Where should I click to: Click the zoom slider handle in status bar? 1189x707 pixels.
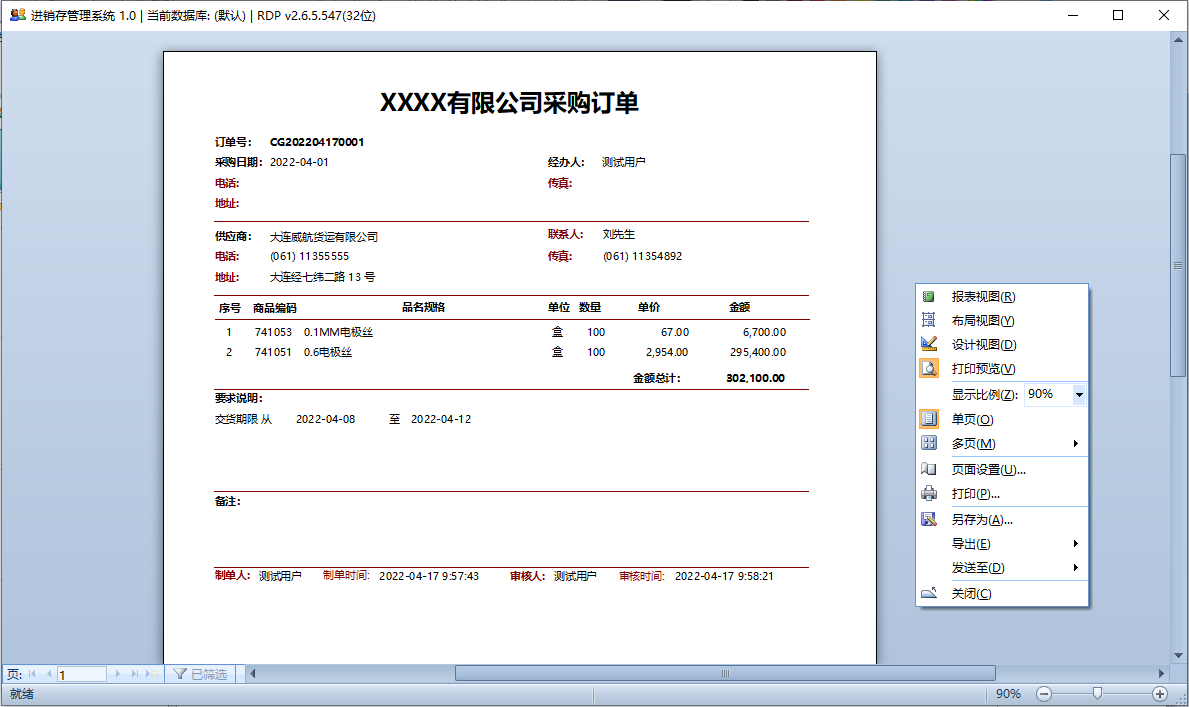1097,693
